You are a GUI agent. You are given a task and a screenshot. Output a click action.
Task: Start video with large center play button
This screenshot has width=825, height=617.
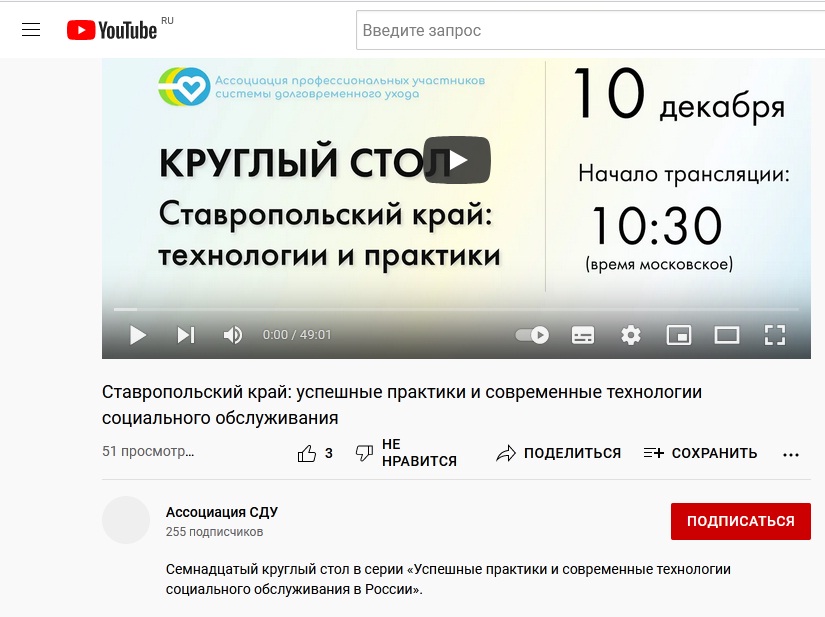tap(457, 160)
